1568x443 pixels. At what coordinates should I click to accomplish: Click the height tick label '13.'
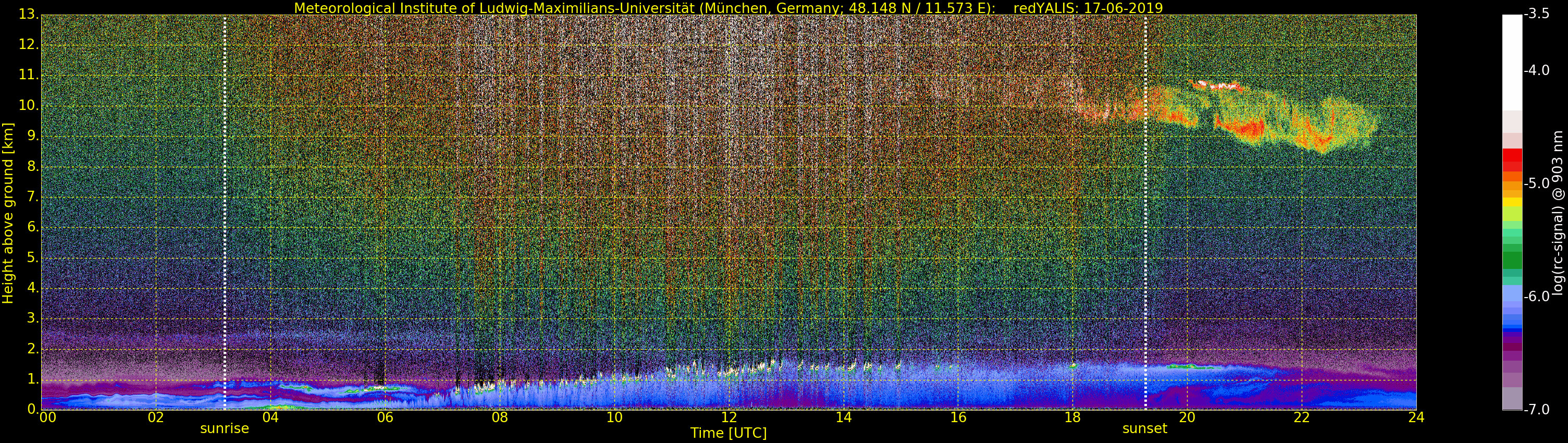(x=29, y=14)
